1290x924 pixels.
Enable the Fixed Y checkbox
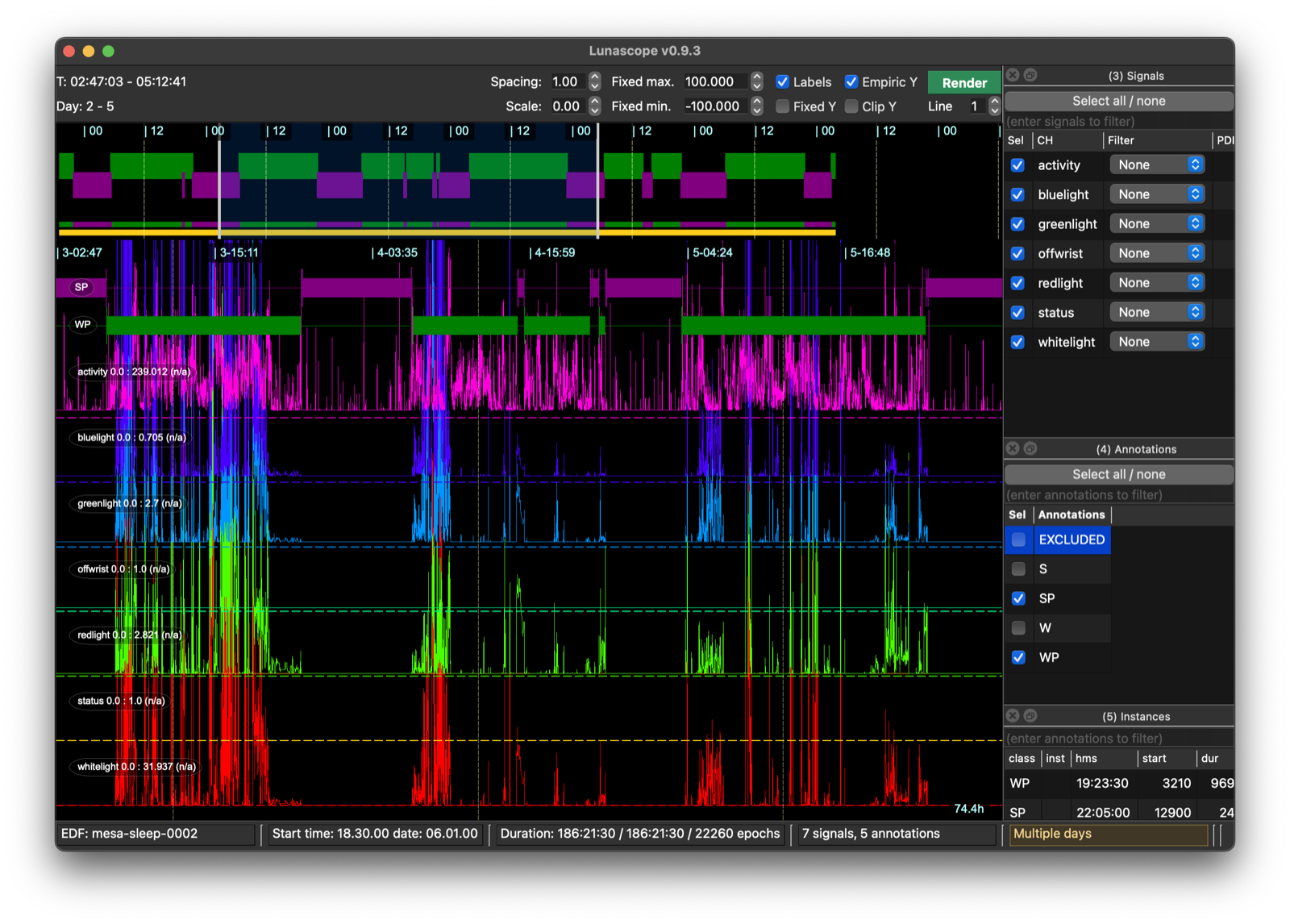[782, 106]
